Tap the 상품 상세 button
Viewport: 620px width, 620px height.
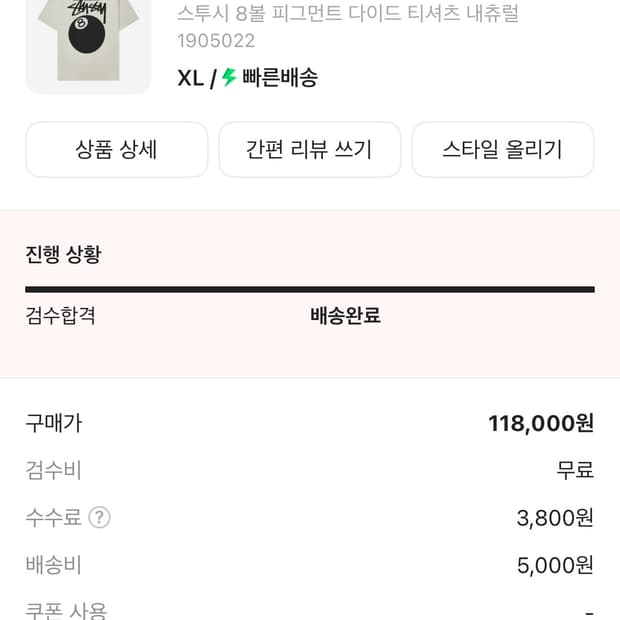[x=116, y=150]
